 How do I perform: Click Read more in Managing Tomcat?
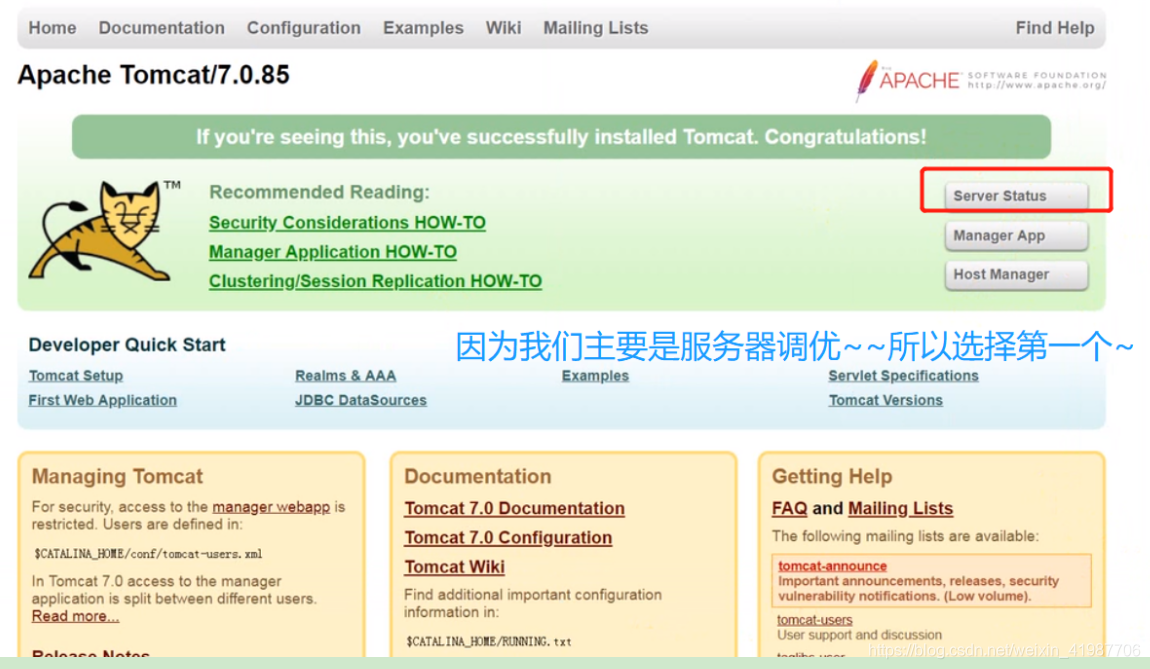(75, 616)
